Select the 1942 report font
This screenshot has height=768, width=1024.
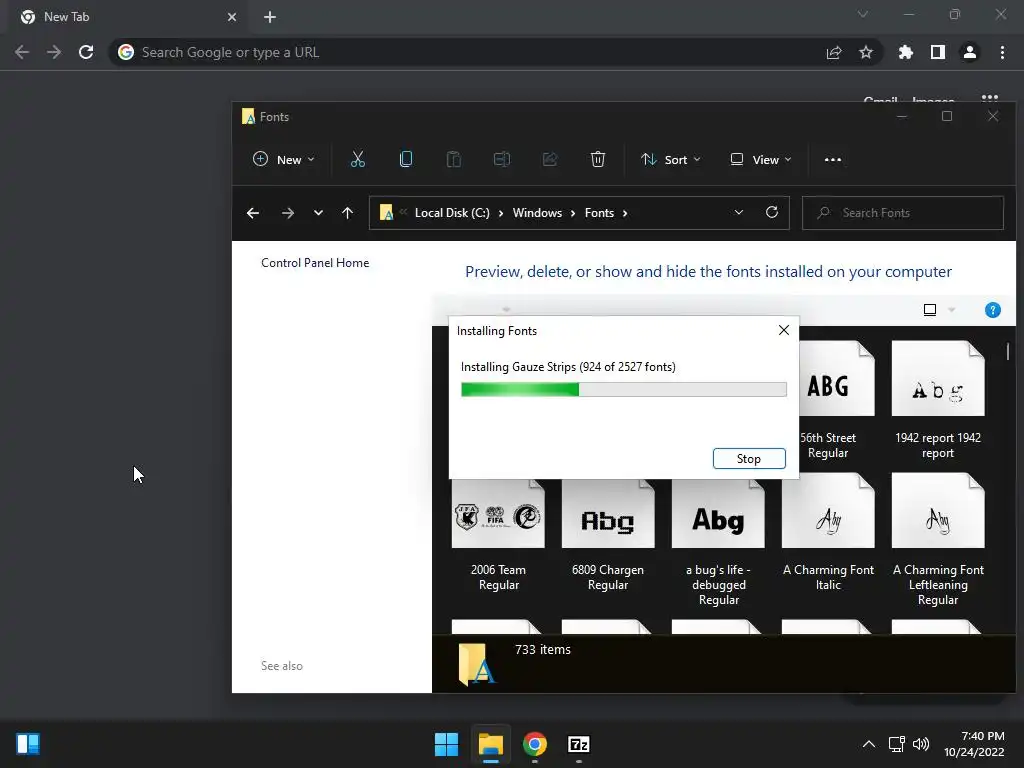(x=938, y=401)
